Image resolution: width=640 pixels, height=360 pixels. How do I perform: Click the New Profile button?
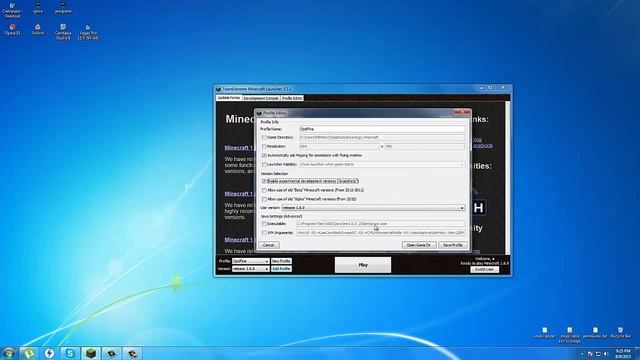[281, 261]
